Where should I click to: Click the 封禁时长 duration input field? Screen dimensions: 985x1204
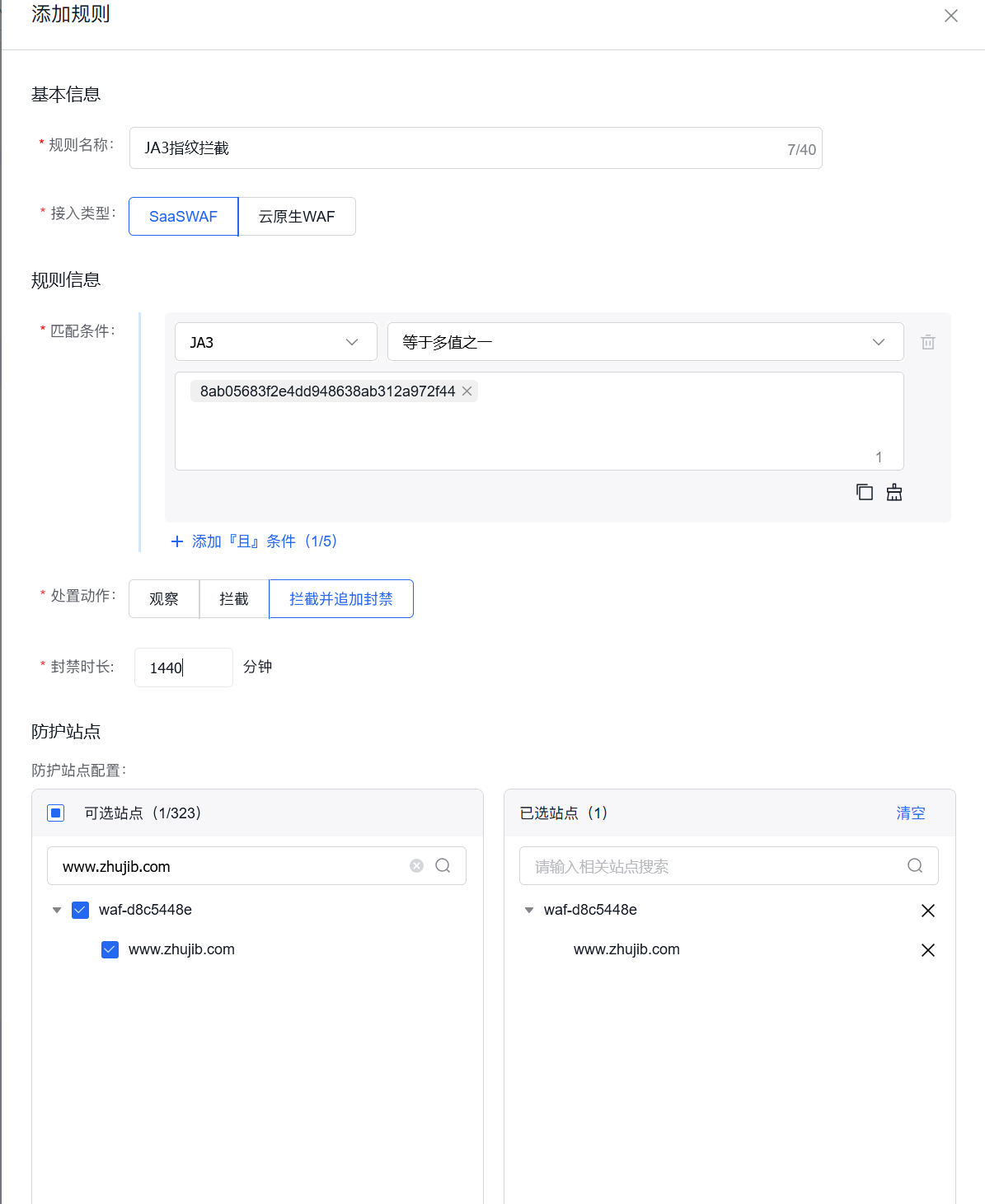point(183,667)
